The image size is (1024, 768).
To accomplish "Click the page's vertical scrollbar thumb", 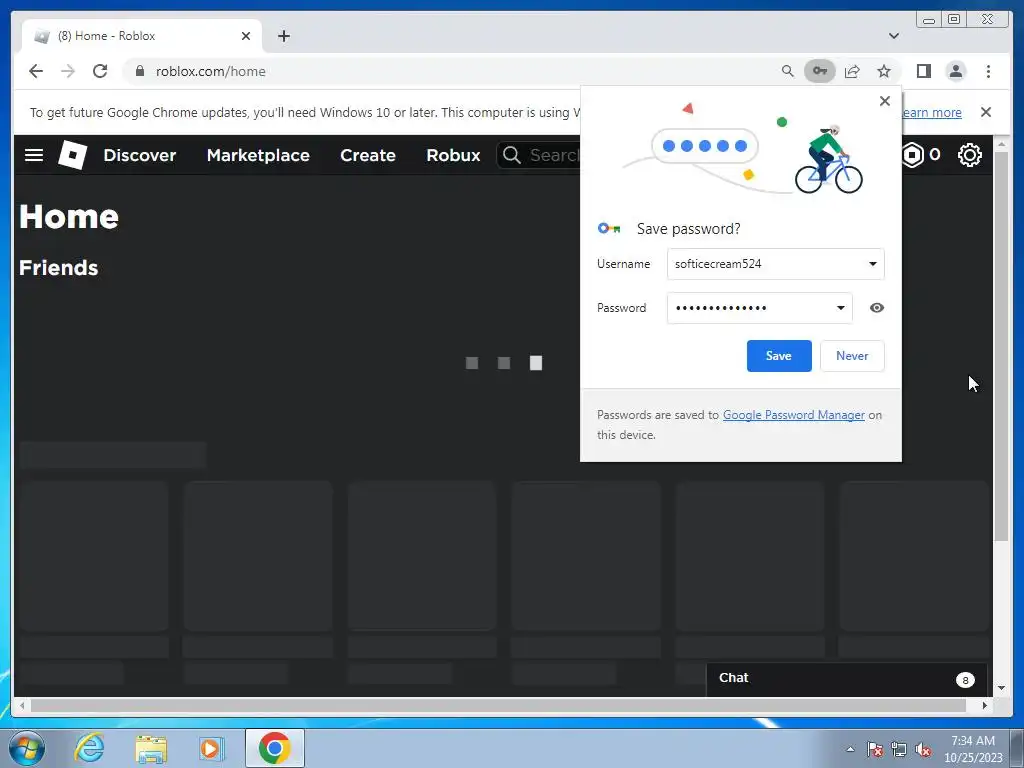I will point(1001,345).
